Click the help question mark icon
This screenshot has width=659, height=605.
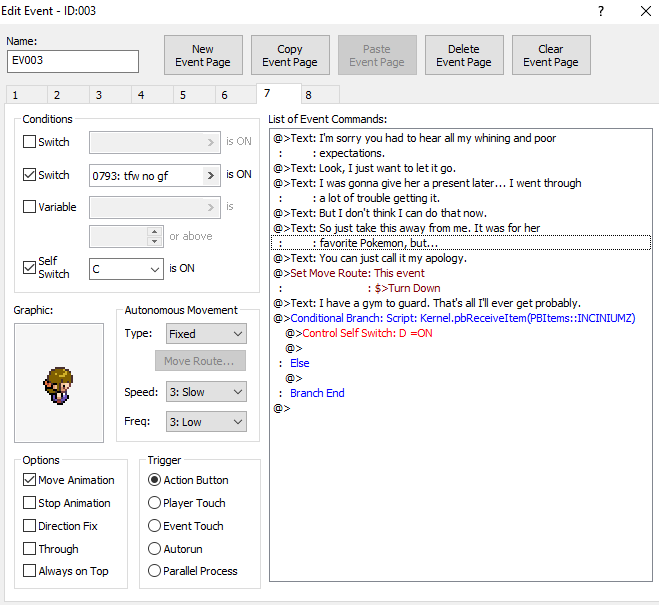point(601,12)
